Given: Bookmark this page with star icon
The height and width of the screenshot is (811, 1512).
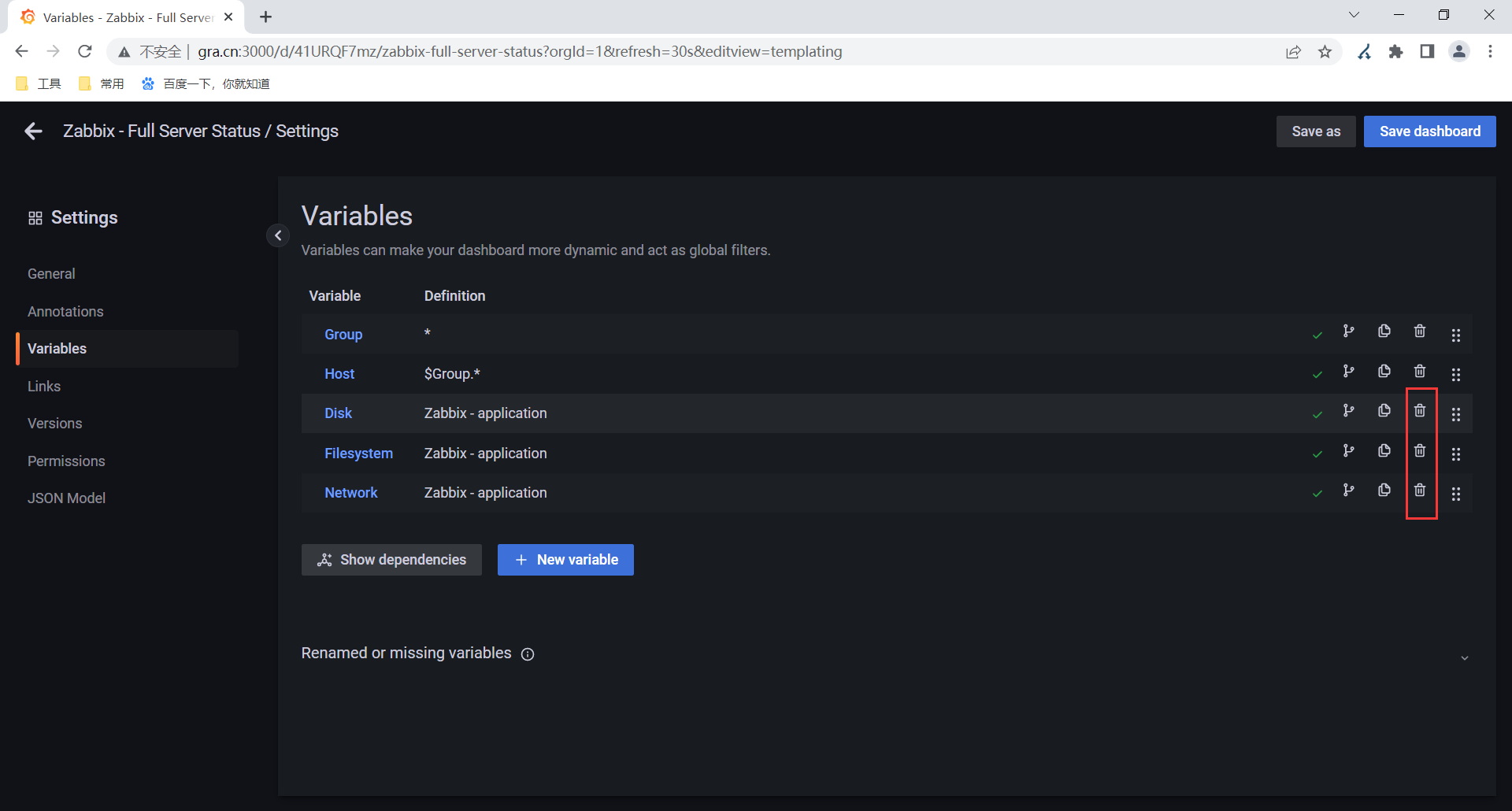Looking at the screenshot, I should pos(1325,52).
